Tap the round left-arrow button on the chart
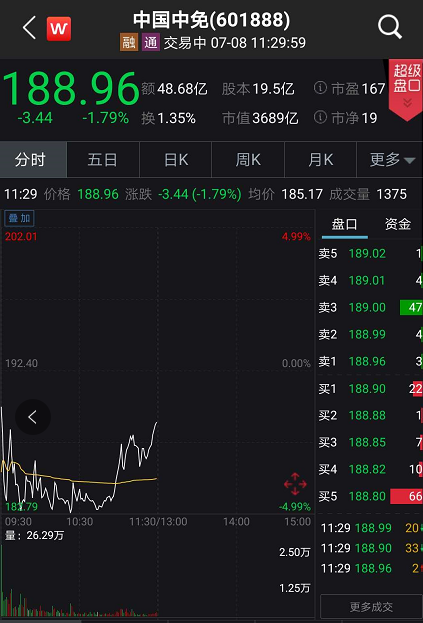 pos(33,417)
